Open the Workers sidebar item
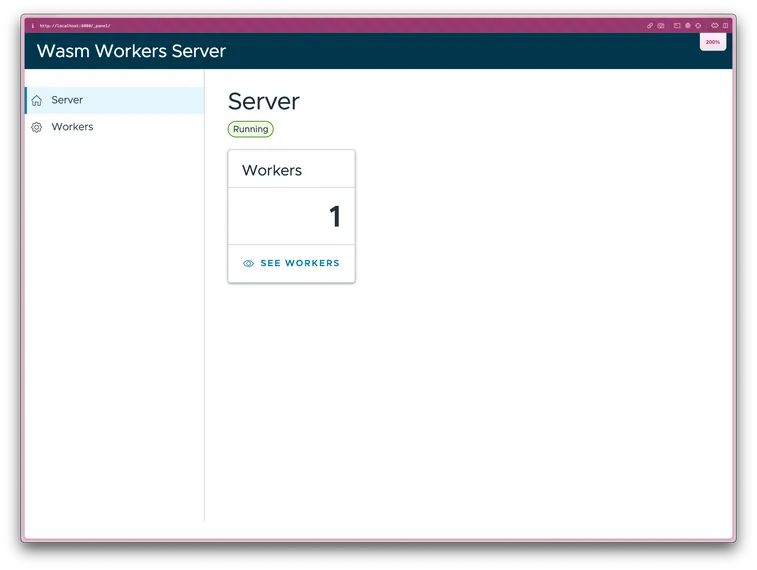The height and width of the screenshot is (570, 757). pyautogui.click(x=72, y=127)
